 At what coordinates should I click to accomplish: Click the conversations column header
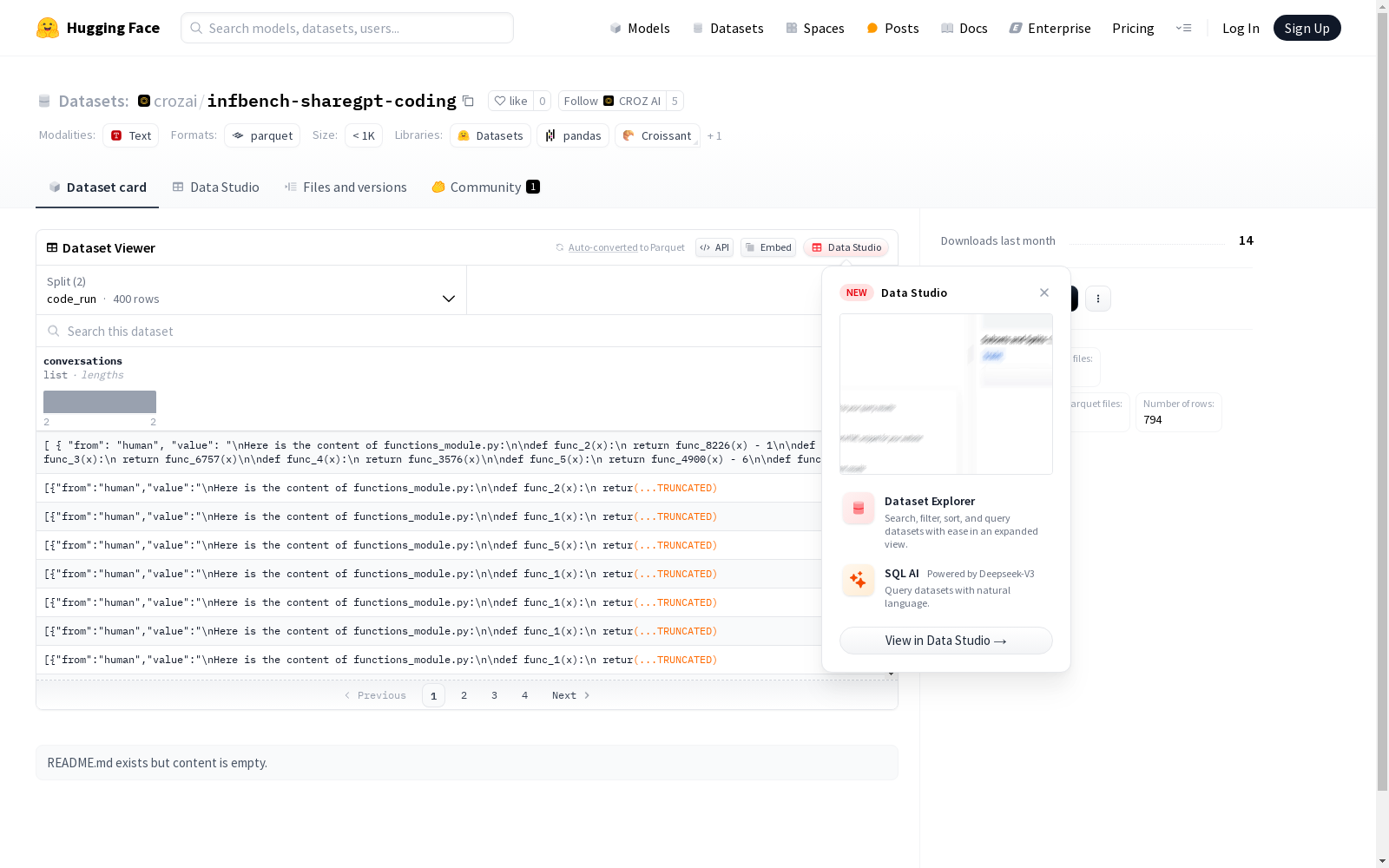tap(83, 361)
